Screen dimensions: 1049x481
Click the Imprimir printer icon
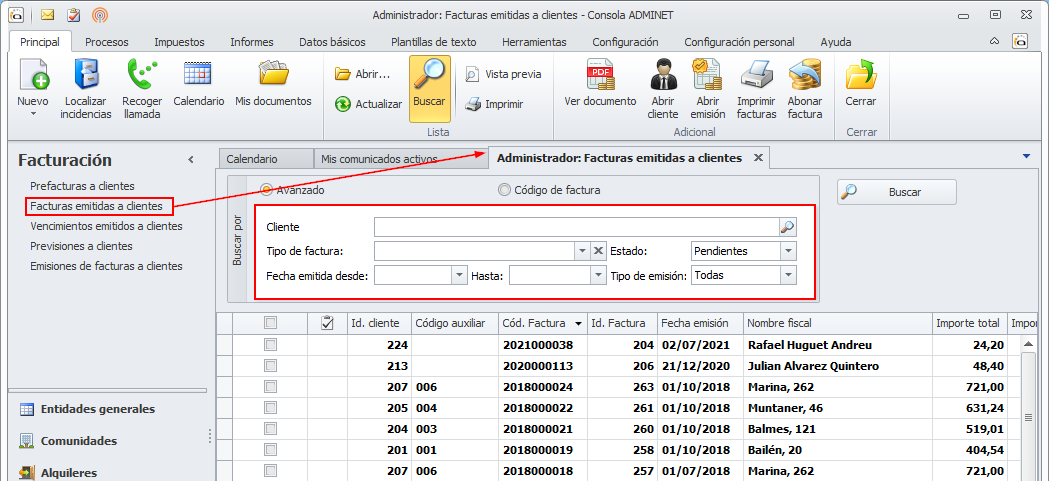pyautogui.click(x=472, y=104)
